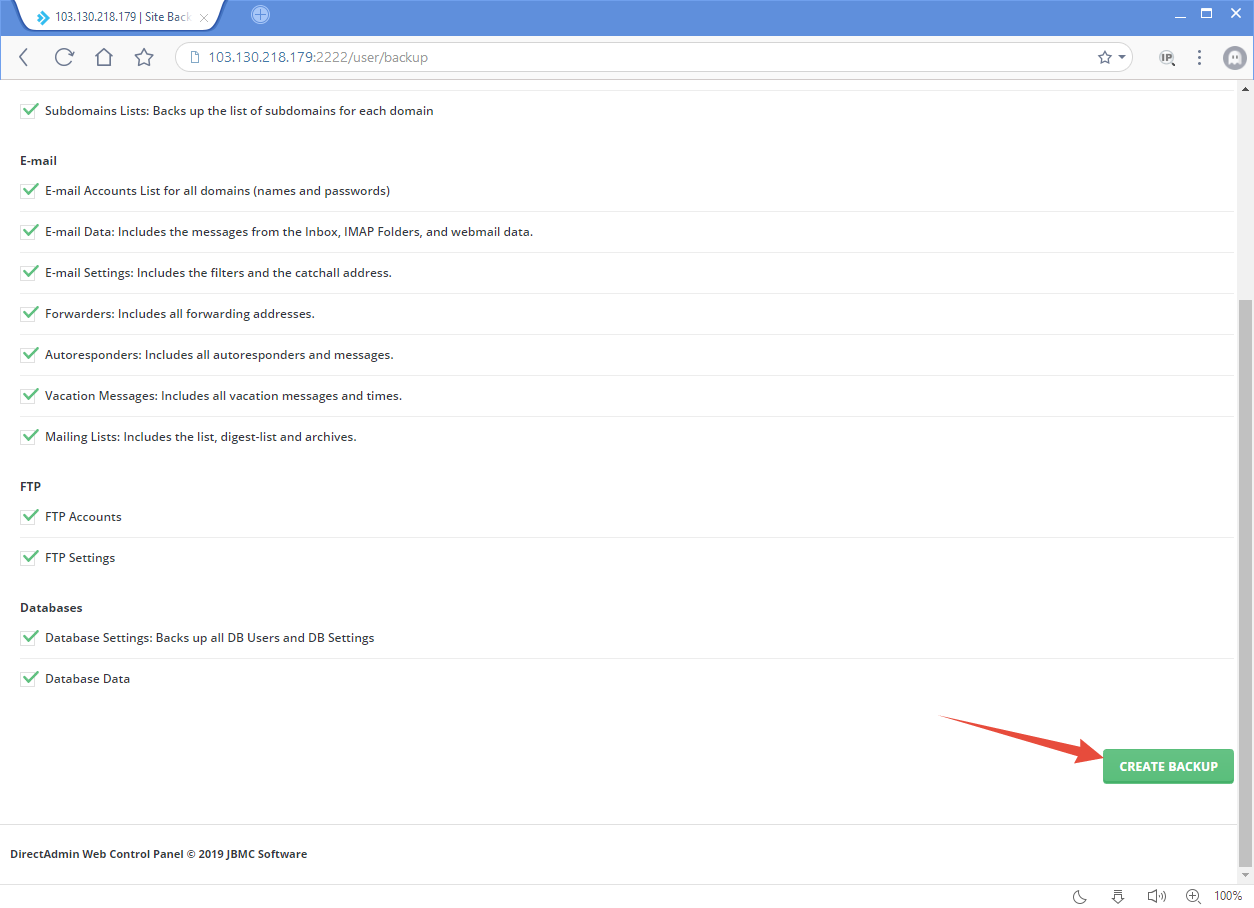Screen dimensions: 1254x908
Task: Open browser three-dot menu
Action: 1200,57
